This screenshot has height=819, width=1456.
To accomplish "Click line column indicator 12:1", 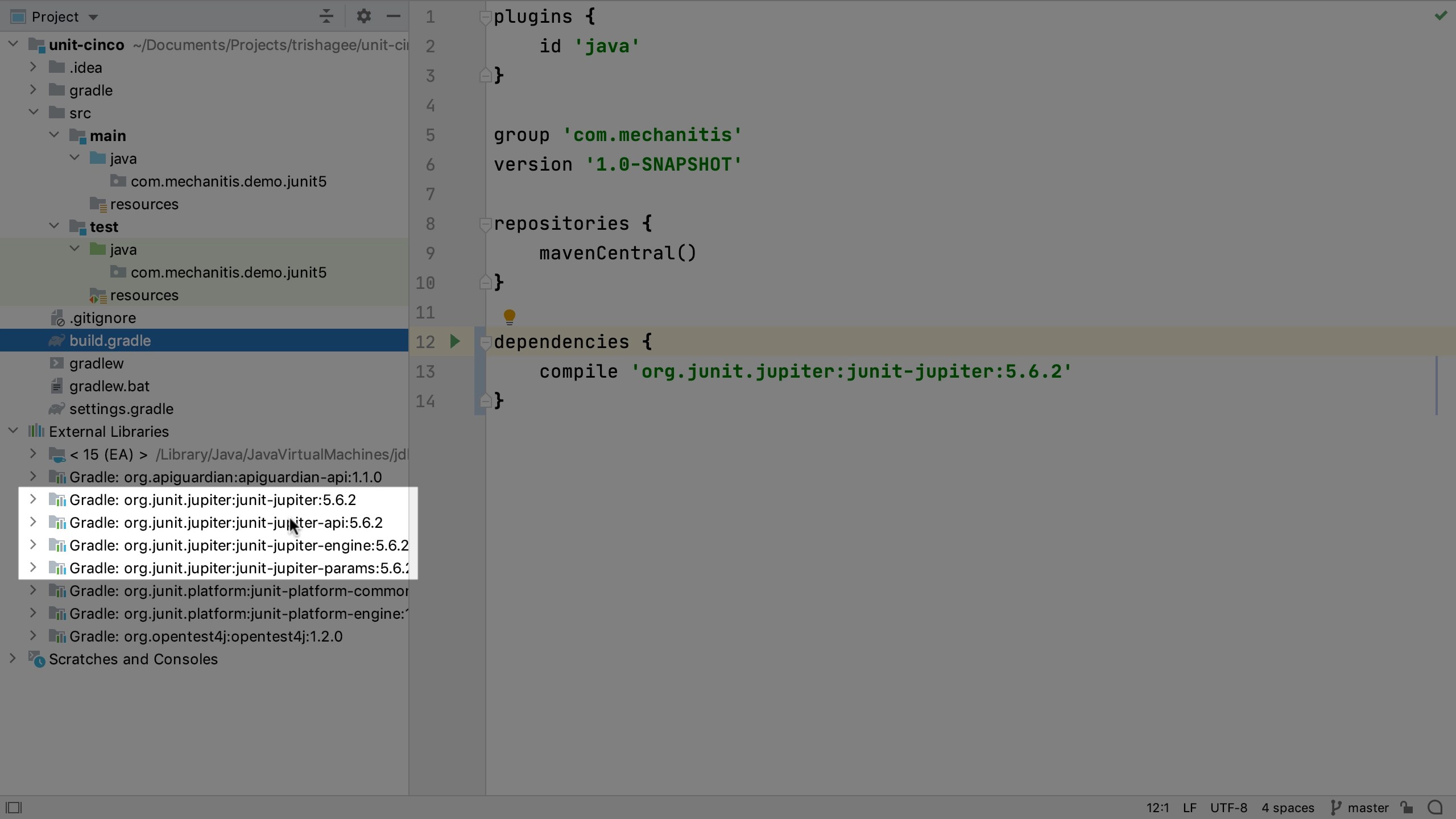I will 1158,807.
